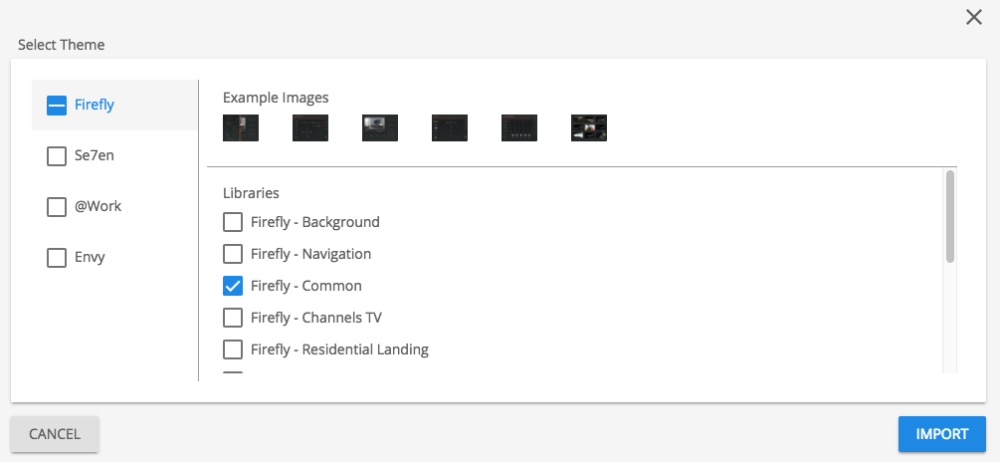This screenshot has width=1000, height=462.
Task: Uncheck the Firefly - Common library
Action: point(232,286)
